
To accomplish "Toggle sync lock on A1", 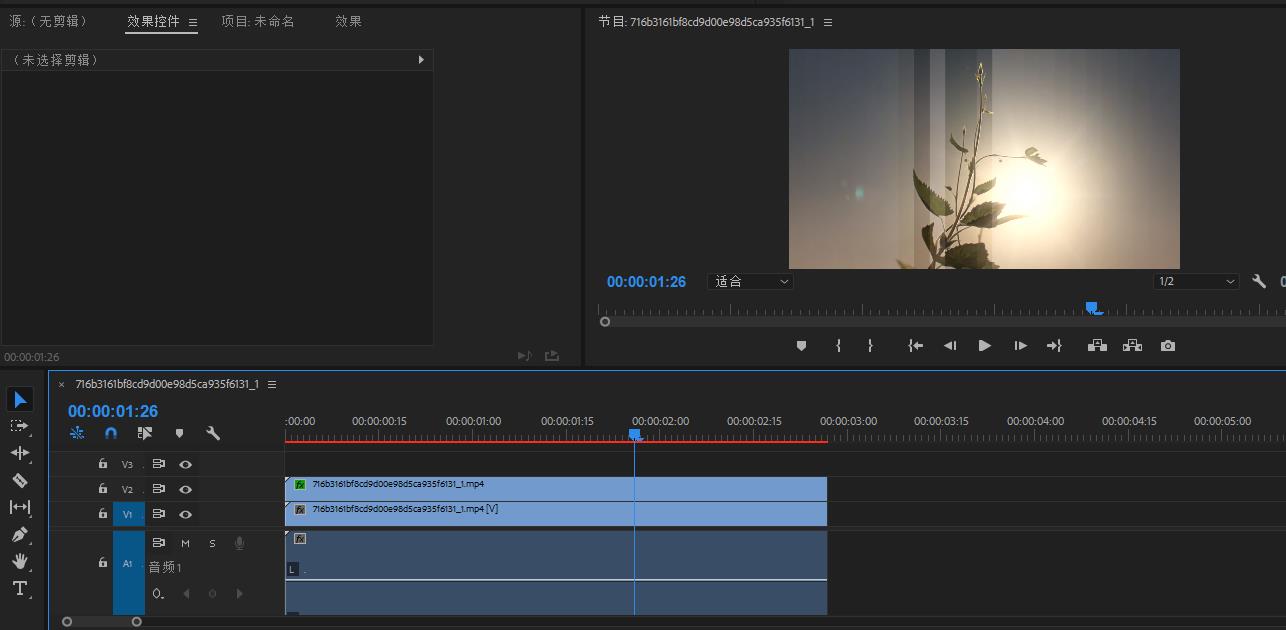I will point(159,543).
